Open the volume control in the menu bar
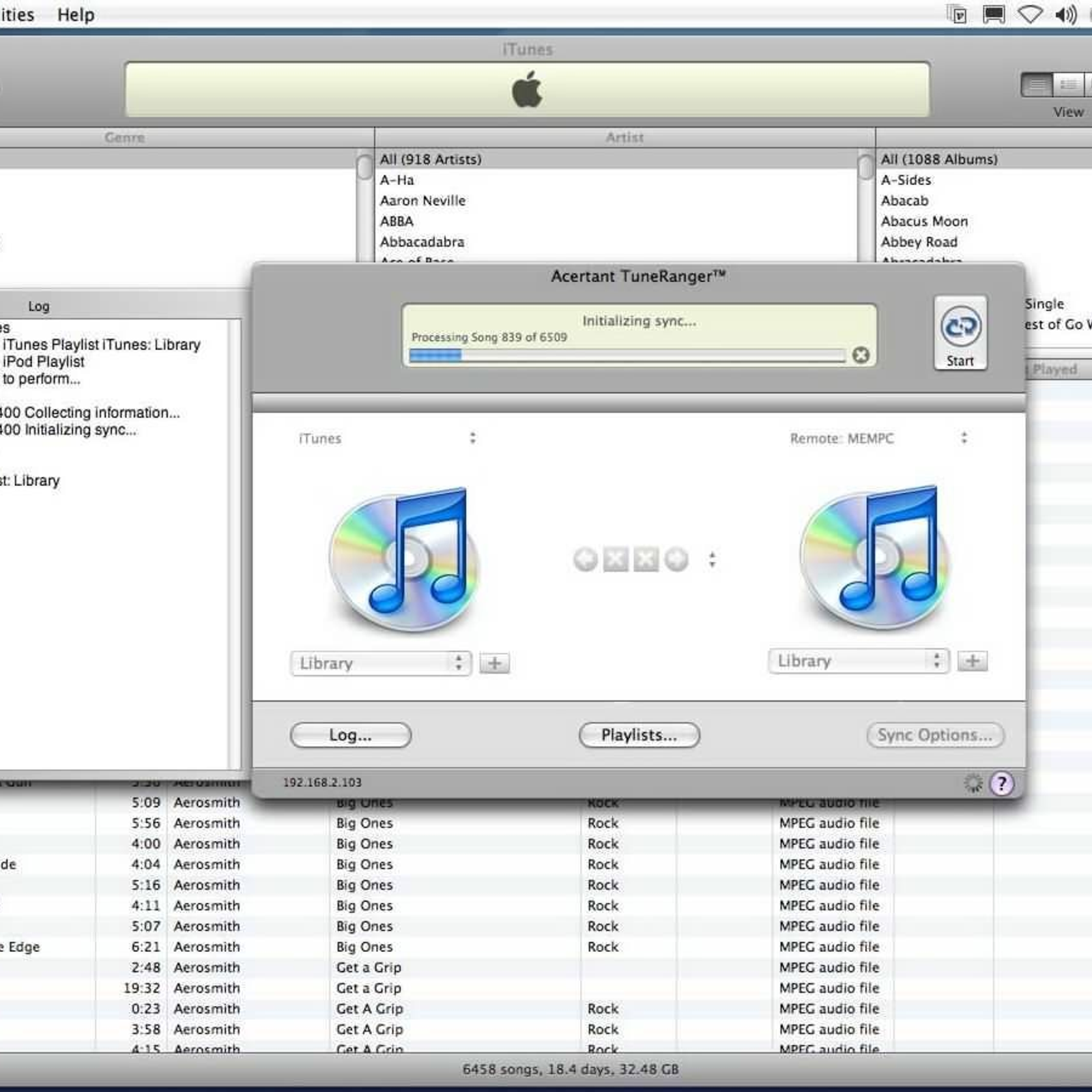 click(1065, 14)
